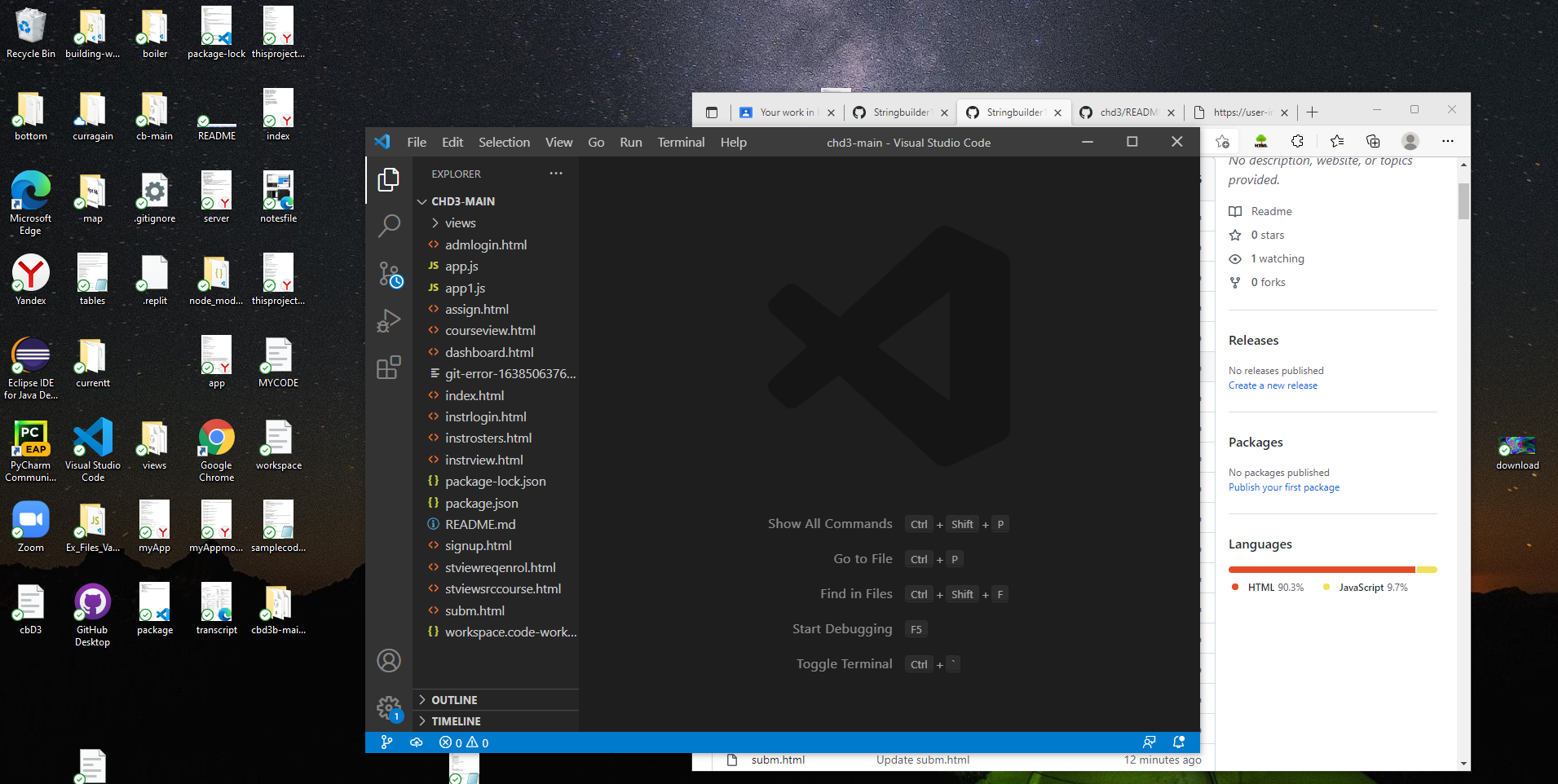Click the Create a new release link
This screenshot has width=1558, height=784.
click(x=1272, y=385)
